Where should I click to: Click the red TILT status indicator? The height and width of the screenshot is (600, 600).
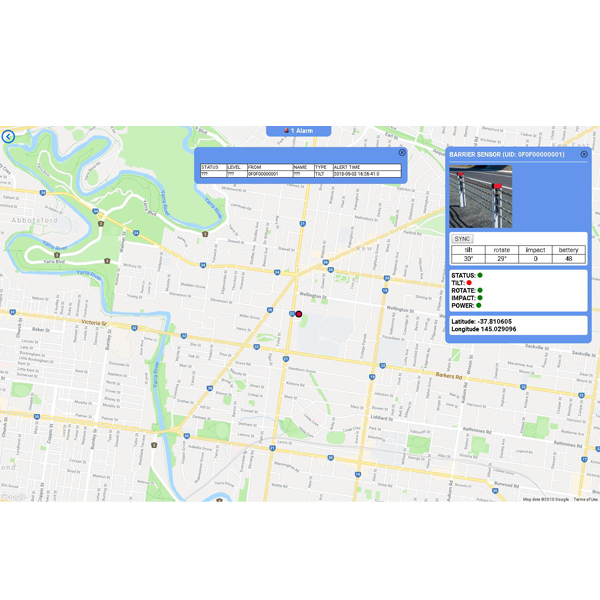pyautogui.click(x=469, y=283)
